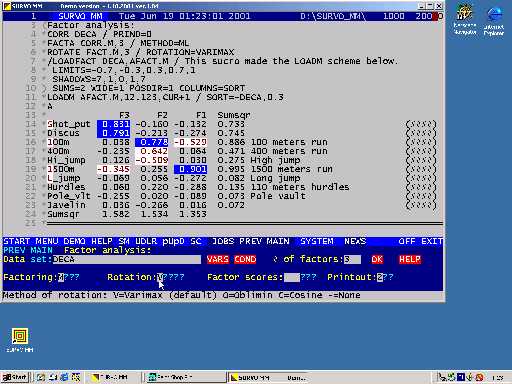Click the 0.995 Sumsqr value for 1500m
The image size is (512, 384).
tap(231, 169)
